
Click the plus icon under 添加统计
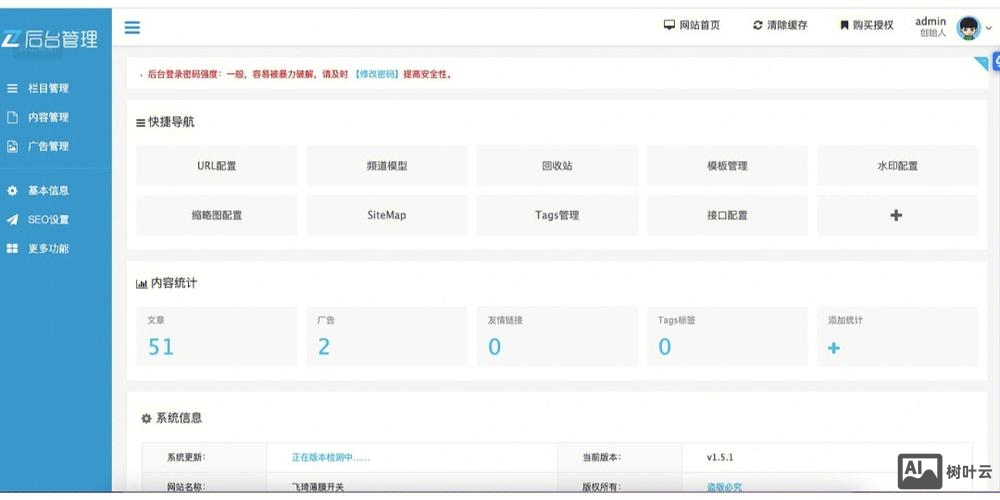point(834,348)
